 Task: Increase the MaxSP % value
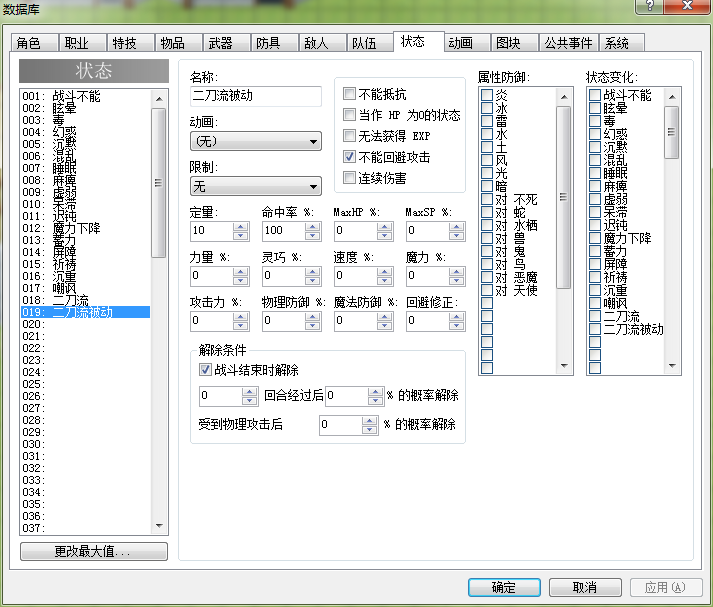point(457,226)
